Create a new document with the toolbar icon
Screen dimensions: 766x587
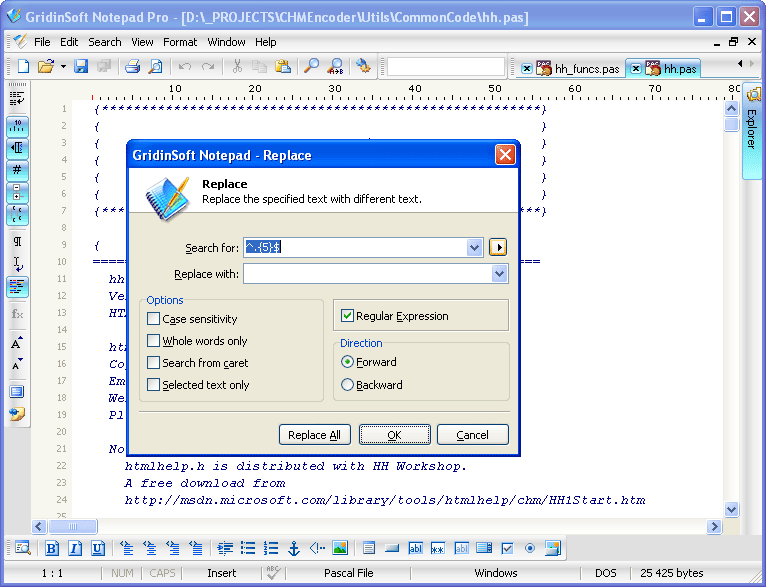click(23, 66)
